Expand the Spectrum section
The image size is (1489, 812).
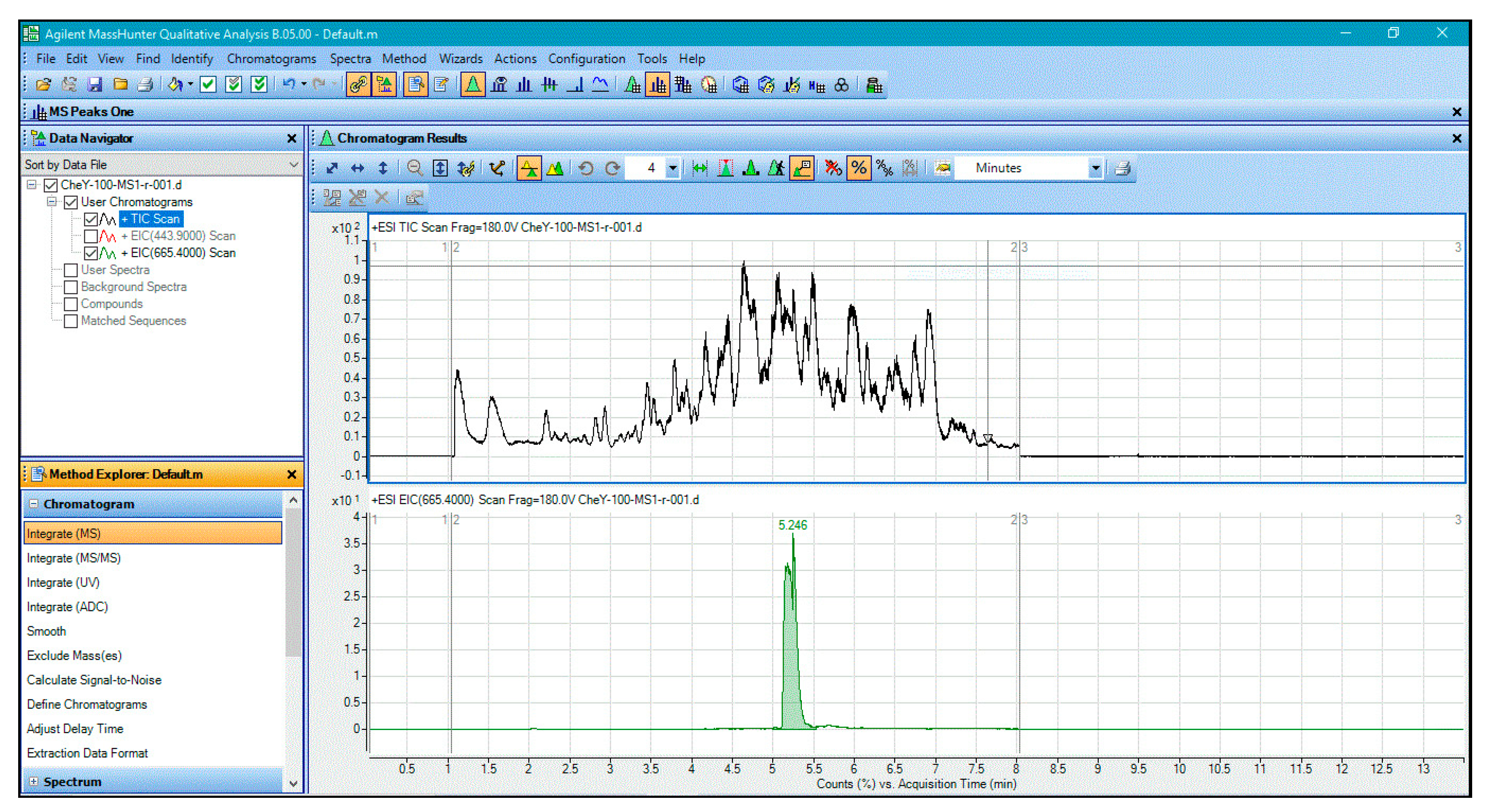(x=34, y=781)
